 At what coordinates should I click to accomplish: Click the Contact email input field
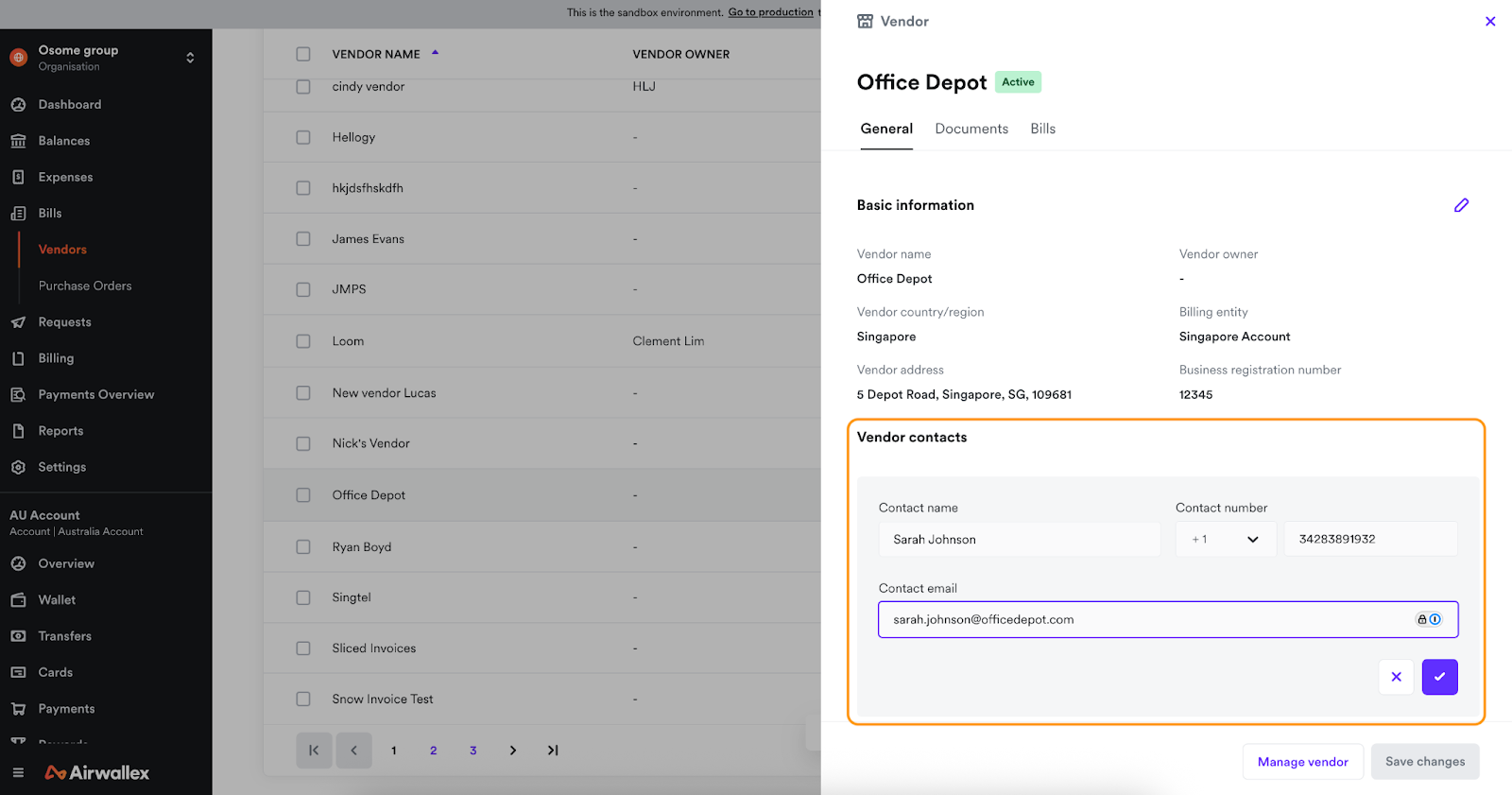(1168, 620)
